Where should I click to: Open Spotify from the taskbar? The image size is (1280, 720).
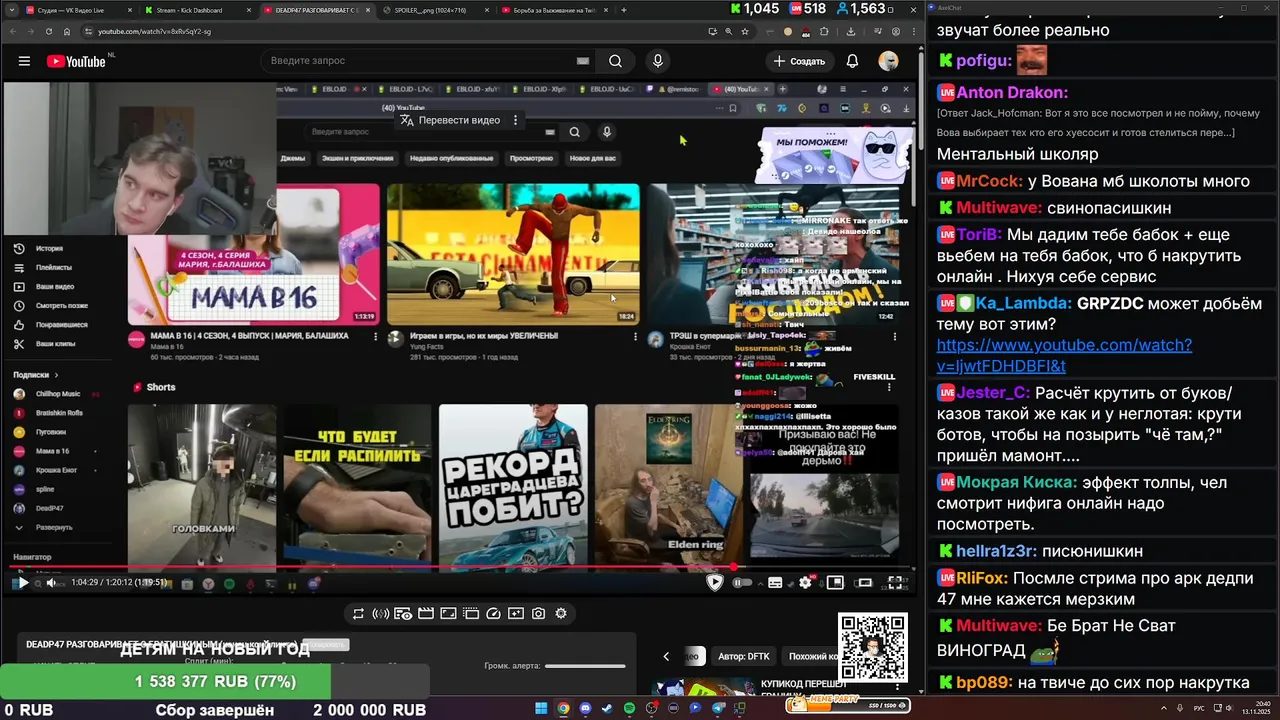click(629, 708)
